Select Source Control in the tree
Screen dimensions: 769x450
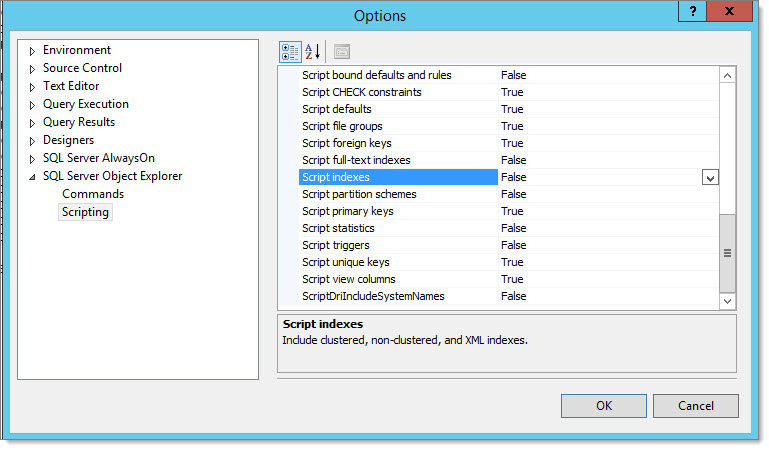[82, 68]
